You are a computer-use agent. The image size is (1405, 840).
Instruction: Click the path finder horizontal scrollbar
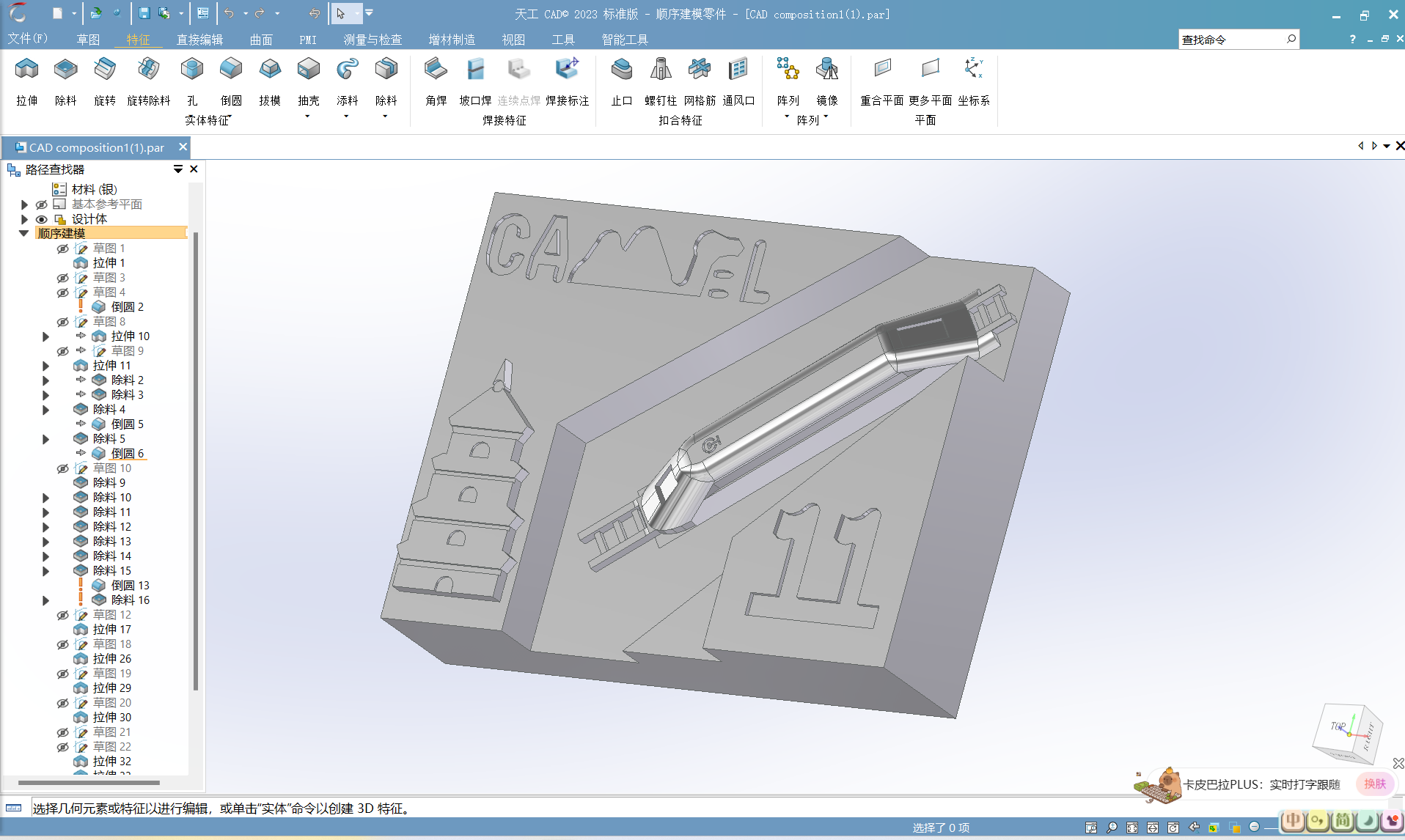tap(89, 783)
